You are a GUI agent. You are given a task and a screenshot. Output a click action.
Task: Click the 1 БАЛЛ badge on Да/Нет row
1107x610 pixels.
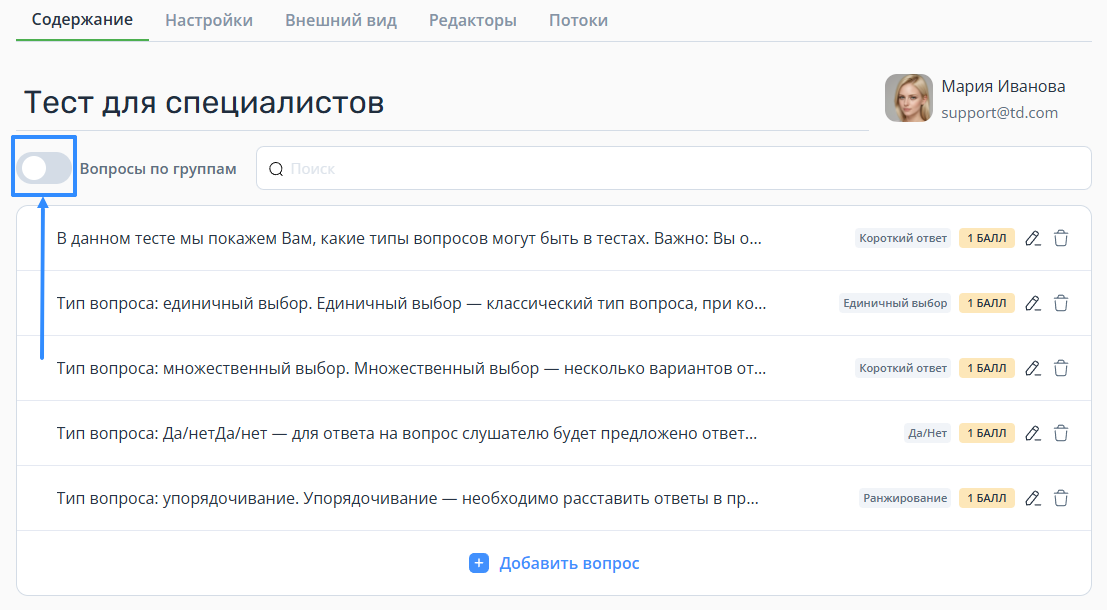(x=986, y=433)
